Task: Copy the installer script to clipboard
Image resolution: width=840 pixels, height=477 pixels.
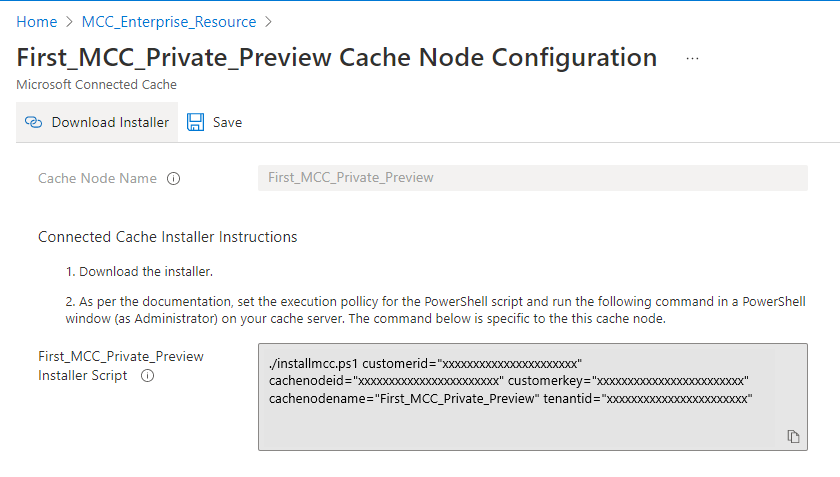Action: tap(793, 436)
